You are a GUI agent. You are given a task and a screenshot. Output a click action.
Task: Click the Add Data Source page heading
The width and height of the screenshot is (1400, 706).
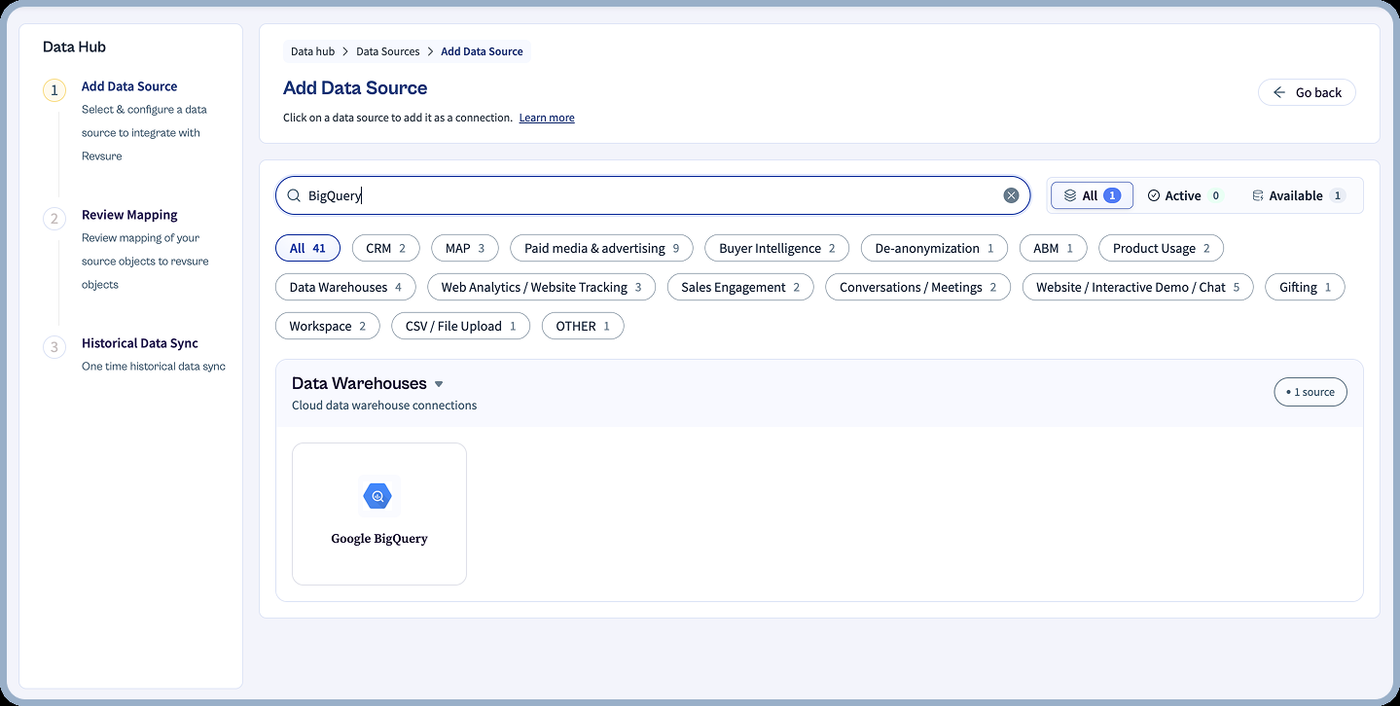tap(355, 88)
